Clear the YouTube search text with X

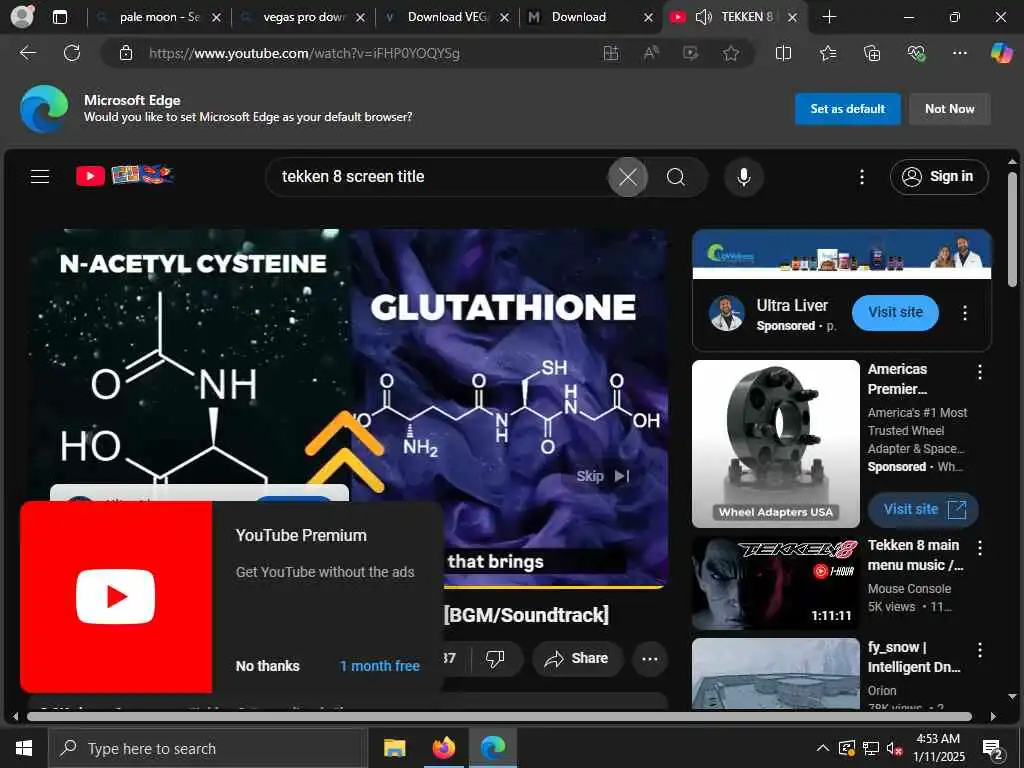(x=628, y=177)
